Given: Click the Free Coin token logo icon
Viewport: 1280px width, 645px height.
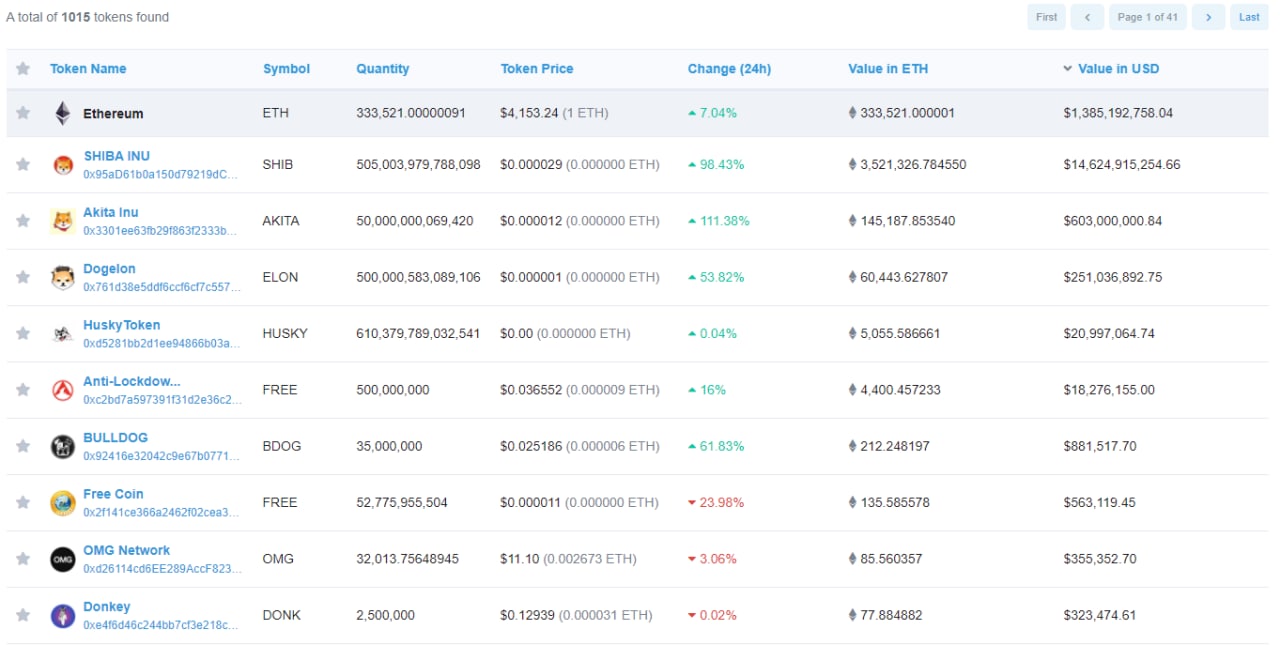Looking at the screenshot, I should (x=63, y=503).
